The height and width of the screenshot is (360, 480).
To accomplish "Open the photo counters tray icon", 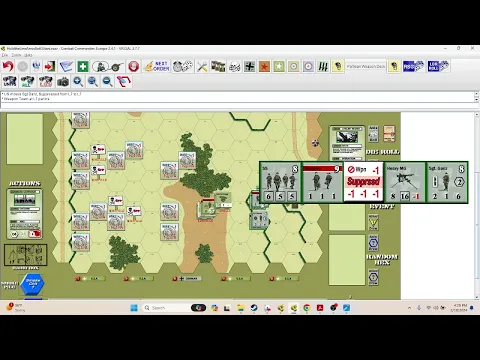I will [218, 66].
